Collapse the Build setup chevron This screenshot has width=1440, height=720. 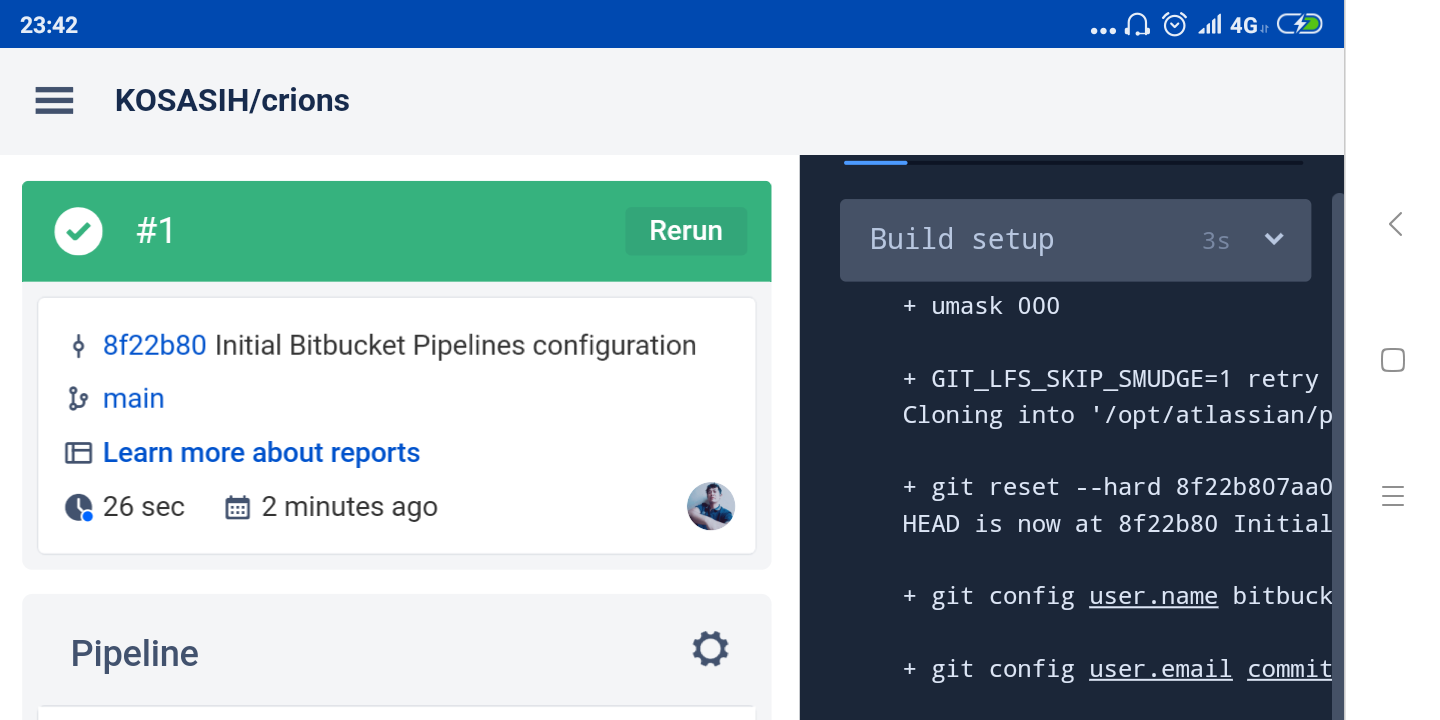click(x=1274, y=239)
